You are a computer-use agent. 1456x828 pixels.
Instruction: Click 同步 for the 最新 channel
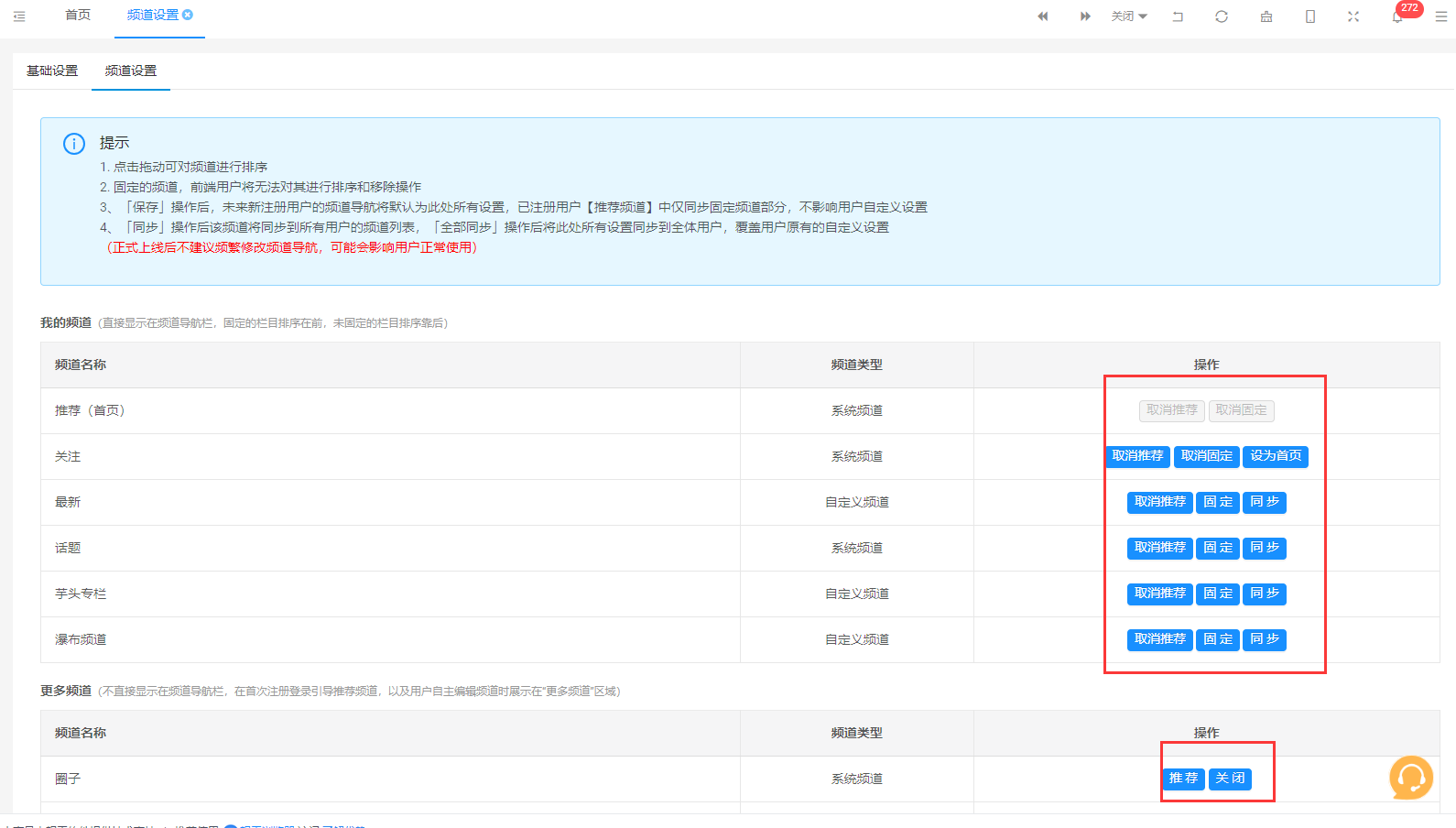[x=1265, y=502]
